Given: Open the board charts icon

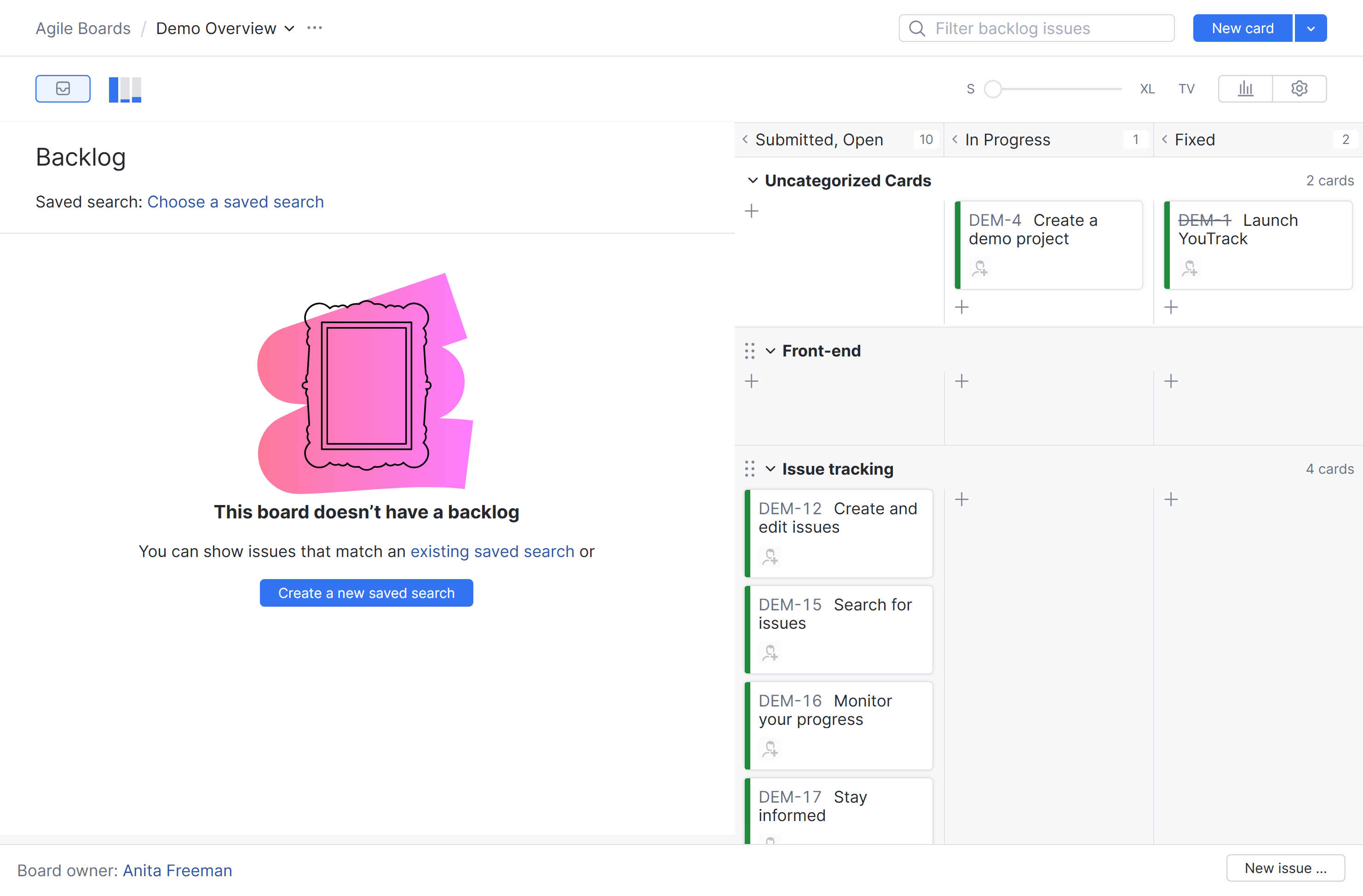Looking at the screenshot, I should pos(1245,89).
